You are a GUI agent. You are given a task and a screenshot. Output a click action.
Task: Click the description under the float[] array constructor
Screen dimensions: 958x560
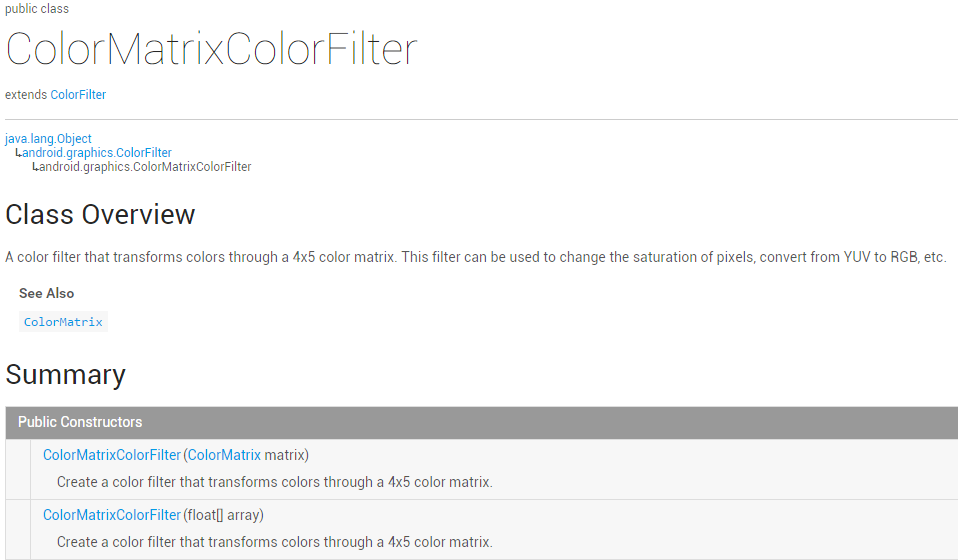click(274, 542)
